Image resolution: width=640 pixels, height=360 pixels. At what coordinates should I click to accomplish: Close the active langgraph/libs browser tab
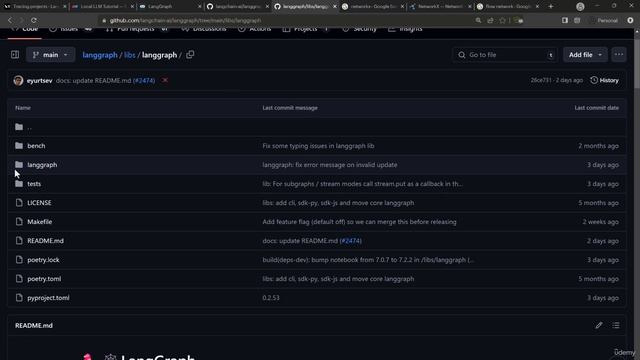[x=335, y=7]
